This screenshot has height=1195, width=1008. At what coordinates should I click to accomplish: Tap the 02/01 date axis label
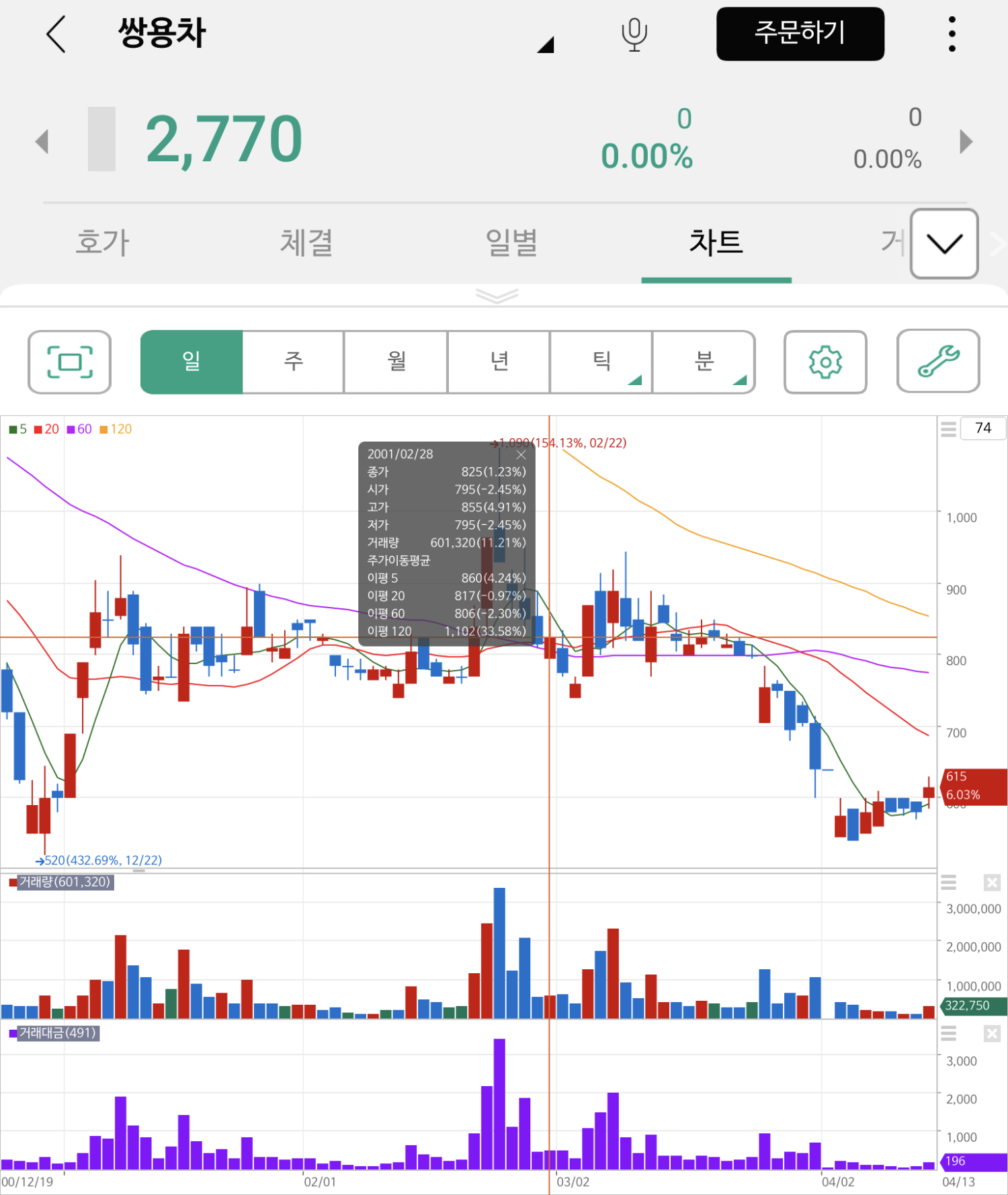pyautogui.click(x=320, y=1182)
